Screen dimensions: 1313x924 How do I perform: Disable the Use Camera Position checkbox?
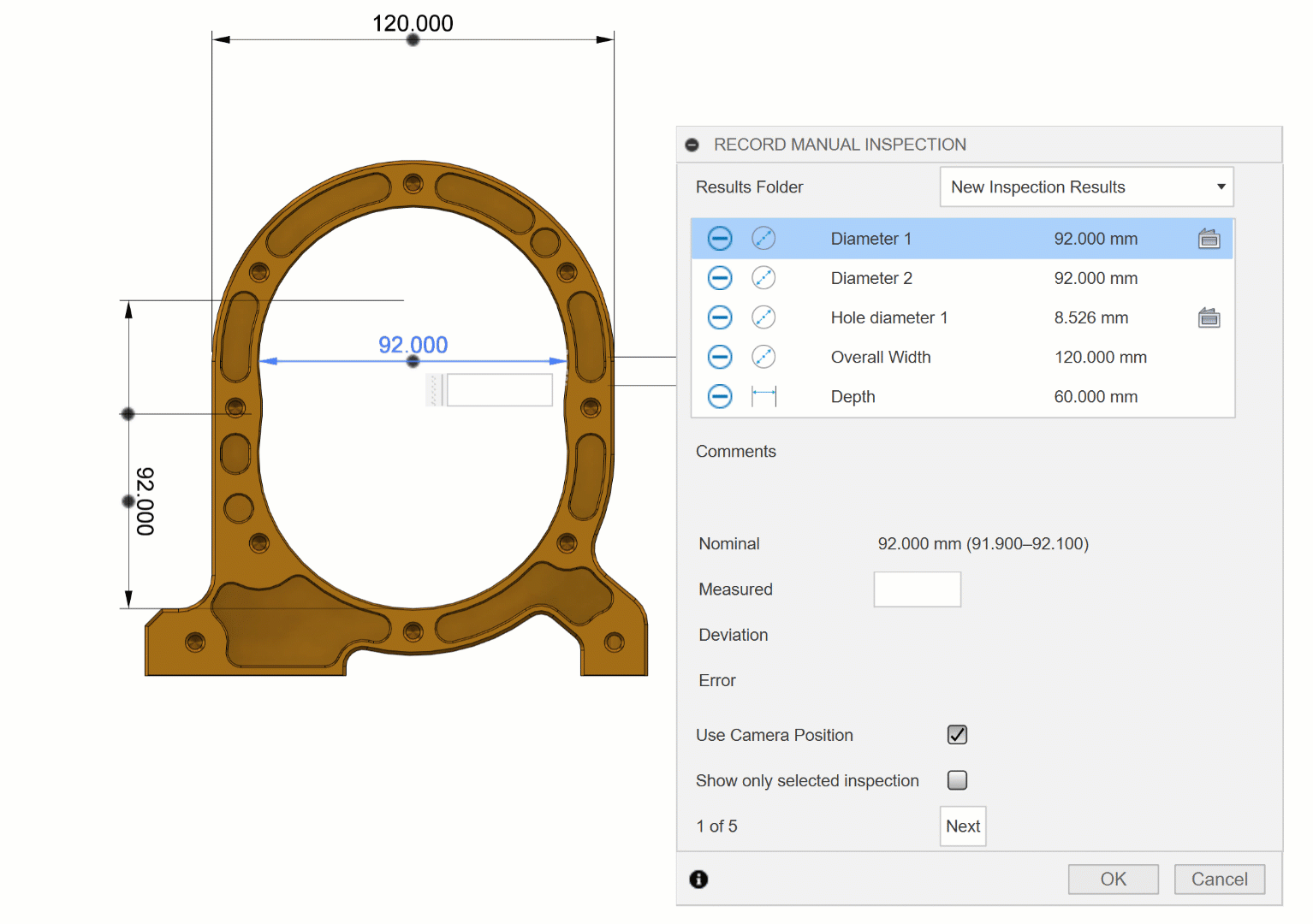[x=957, y=735]
